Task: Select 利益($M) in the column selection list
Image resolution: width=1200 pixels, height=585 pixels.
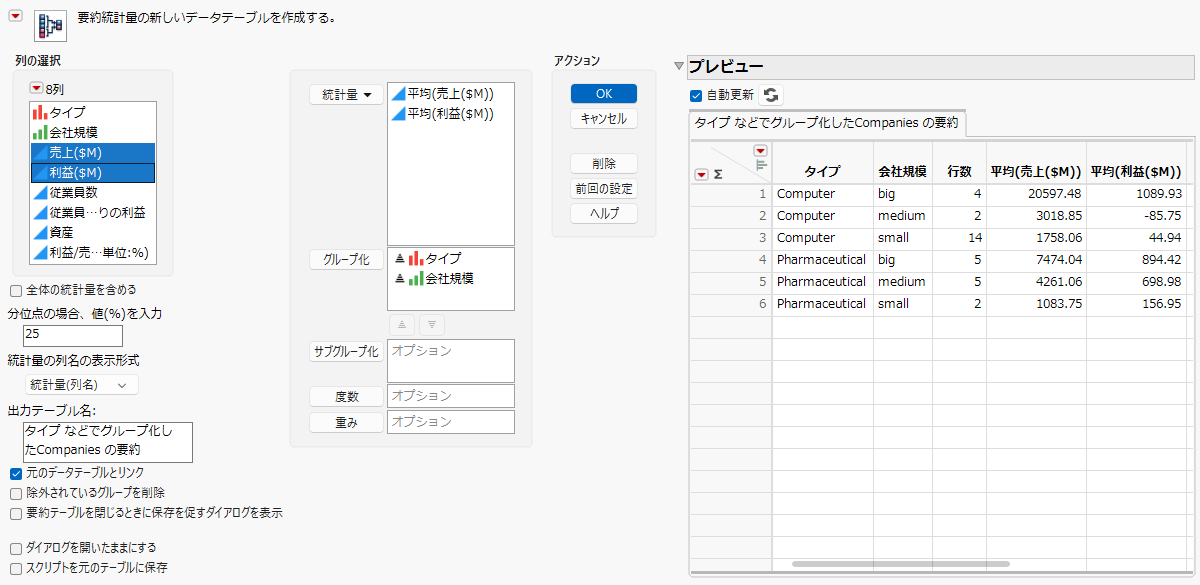Action: coord(93,172)
